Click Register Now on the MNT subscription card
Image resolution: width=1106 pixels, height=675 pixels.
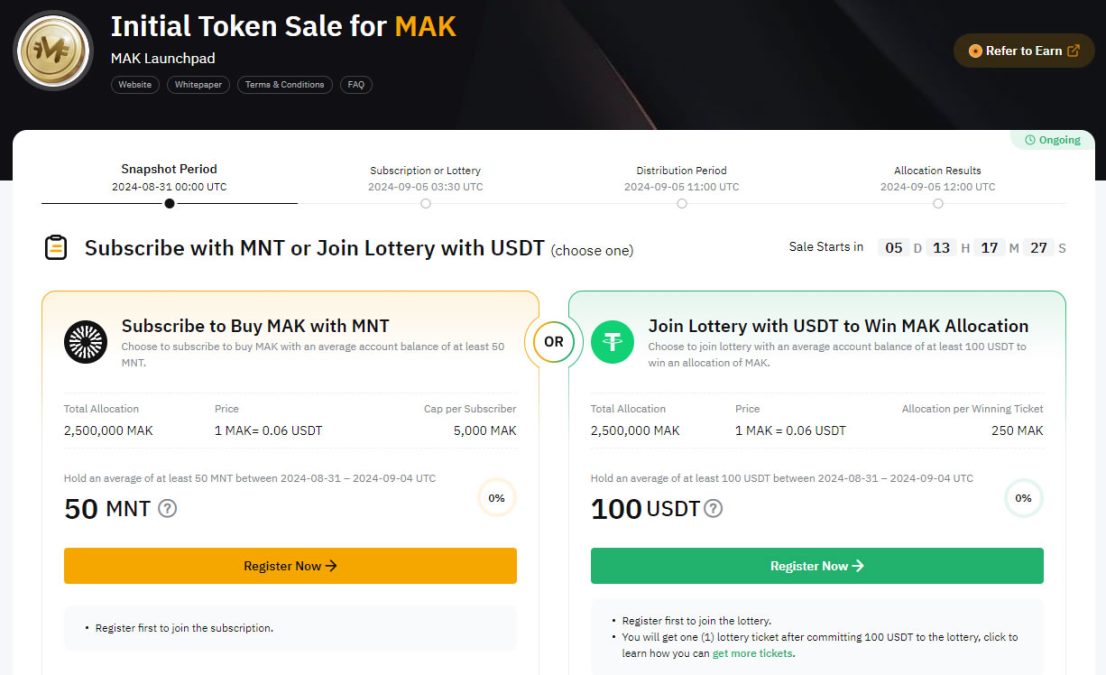[x=290, y=565]
